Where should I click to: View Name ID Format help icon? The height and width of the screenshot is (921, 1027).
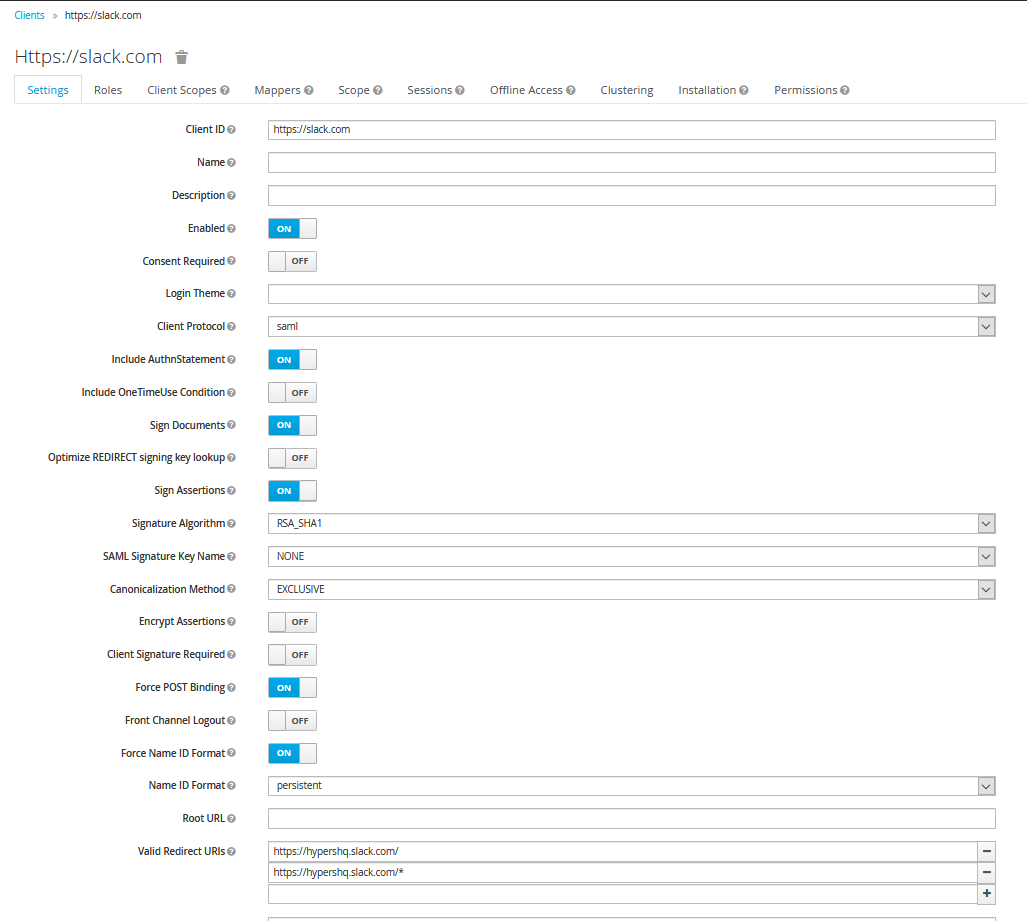tap(231, 785)
